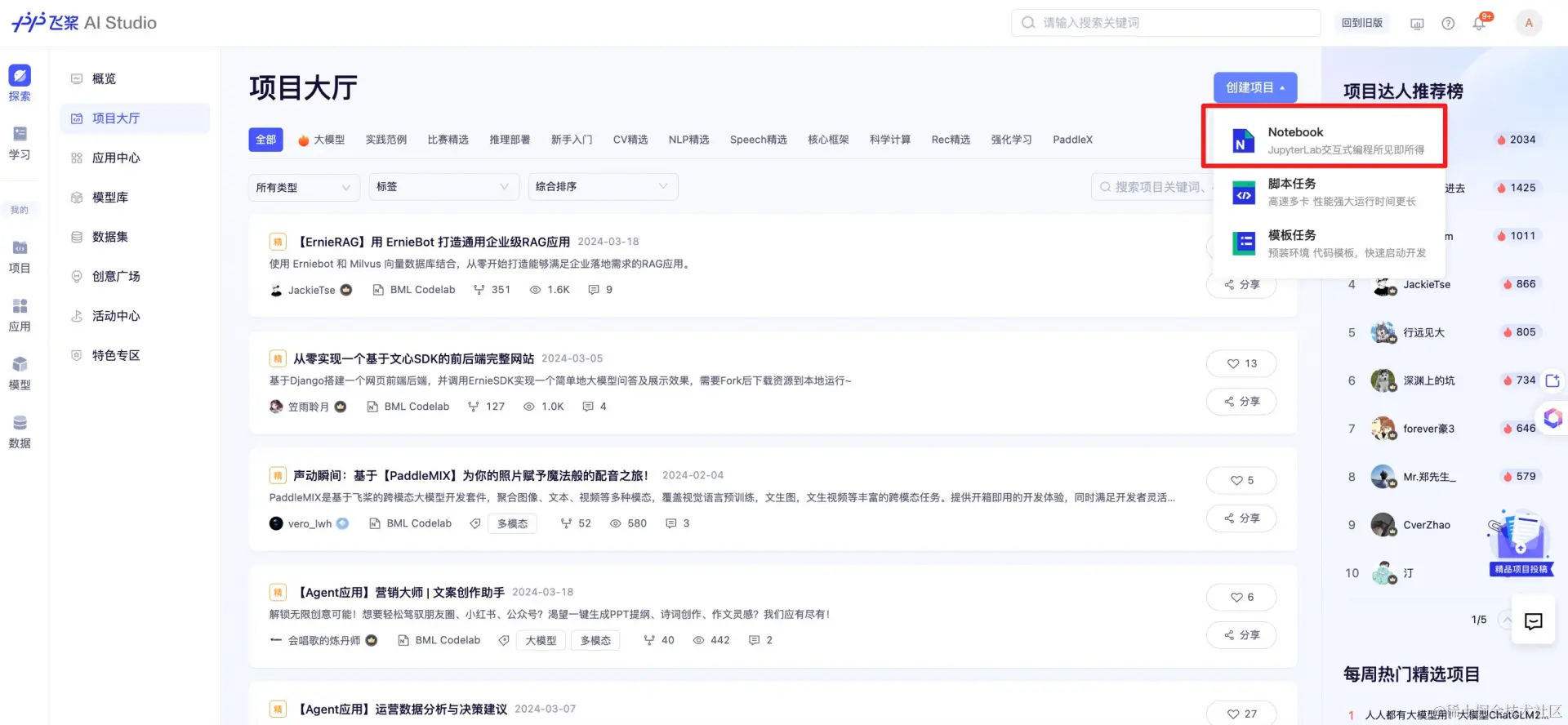
Task: Share the PaddleMIX project
Action: click(x=1241, y=518)
